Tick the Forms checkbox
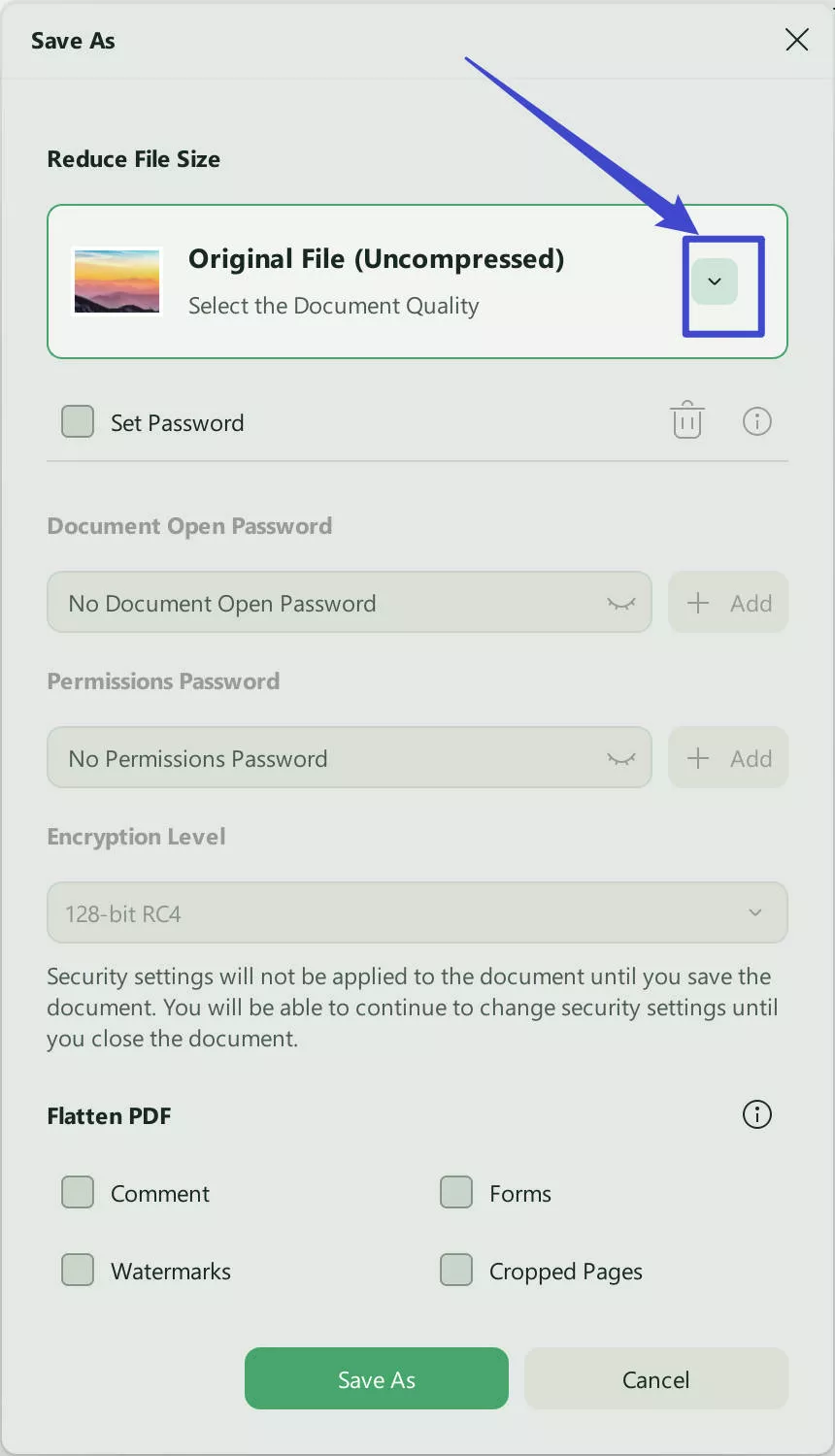This screenshot has height=1456, width=835. point(456,1192)
